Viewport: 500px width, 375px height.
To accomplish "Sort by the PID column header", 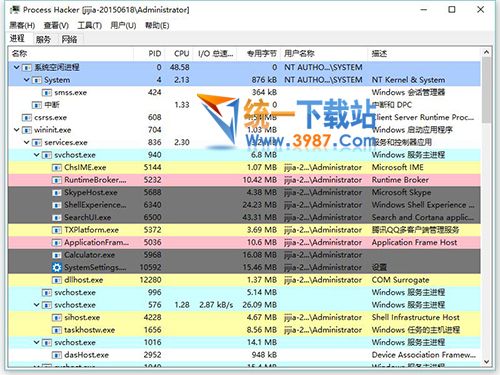I will [149, 54].
